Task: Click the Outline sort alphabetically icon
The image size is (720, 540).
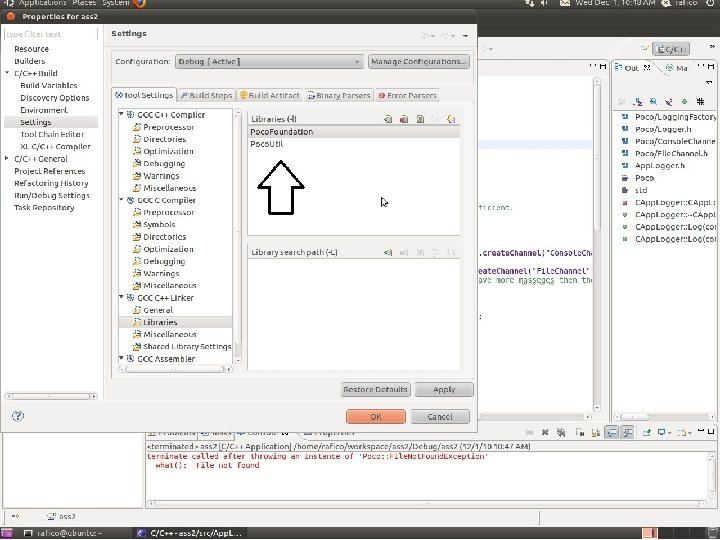Action: tap(637, 102)
